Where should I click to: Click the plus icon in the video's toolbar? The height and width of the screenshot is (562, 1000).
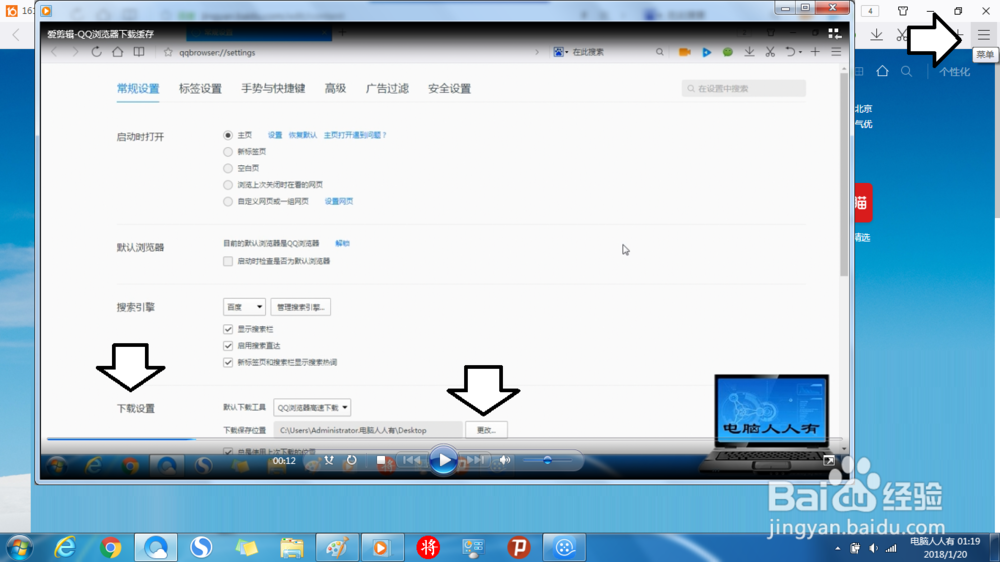[815, 52]
